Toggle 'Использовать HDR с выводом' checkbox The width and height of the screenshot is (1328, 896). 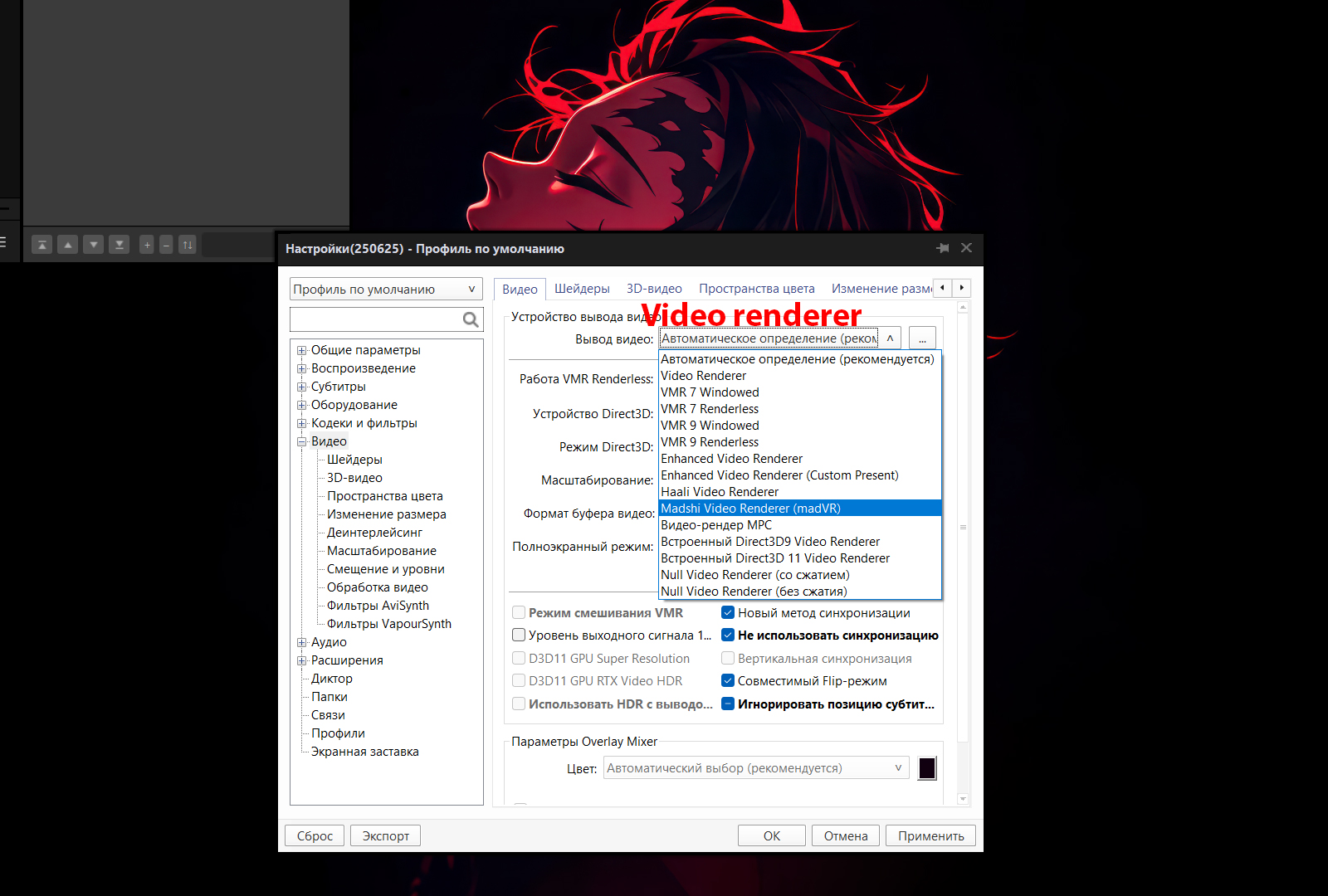click(x=519, y=704)
